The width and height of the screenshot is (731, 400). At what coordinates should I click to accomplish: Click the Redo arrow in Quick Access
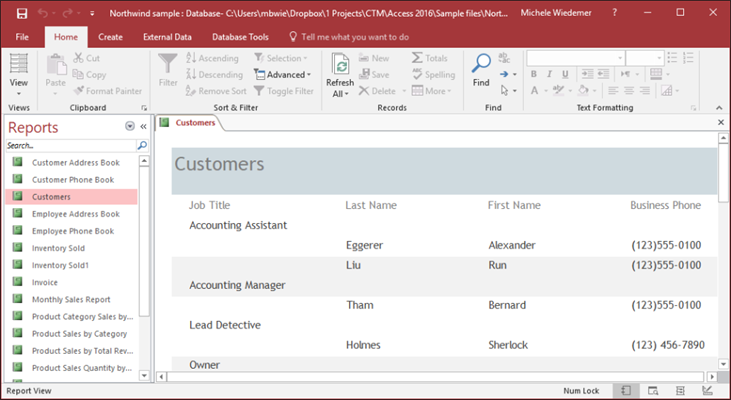pyautogui.click(x=68, y=13)
